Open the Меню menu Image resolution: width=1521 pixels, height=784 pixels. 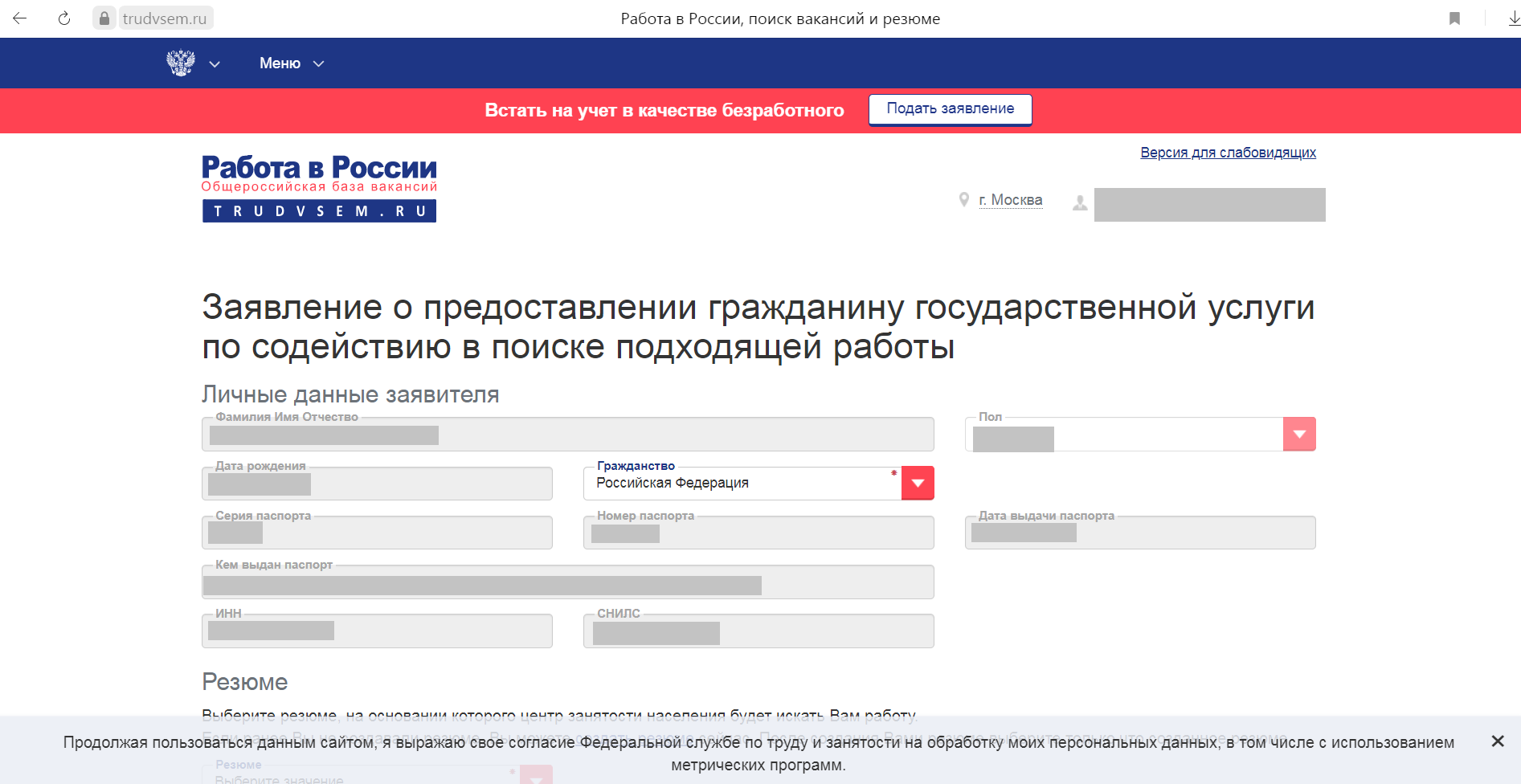(x=291, y=63)
